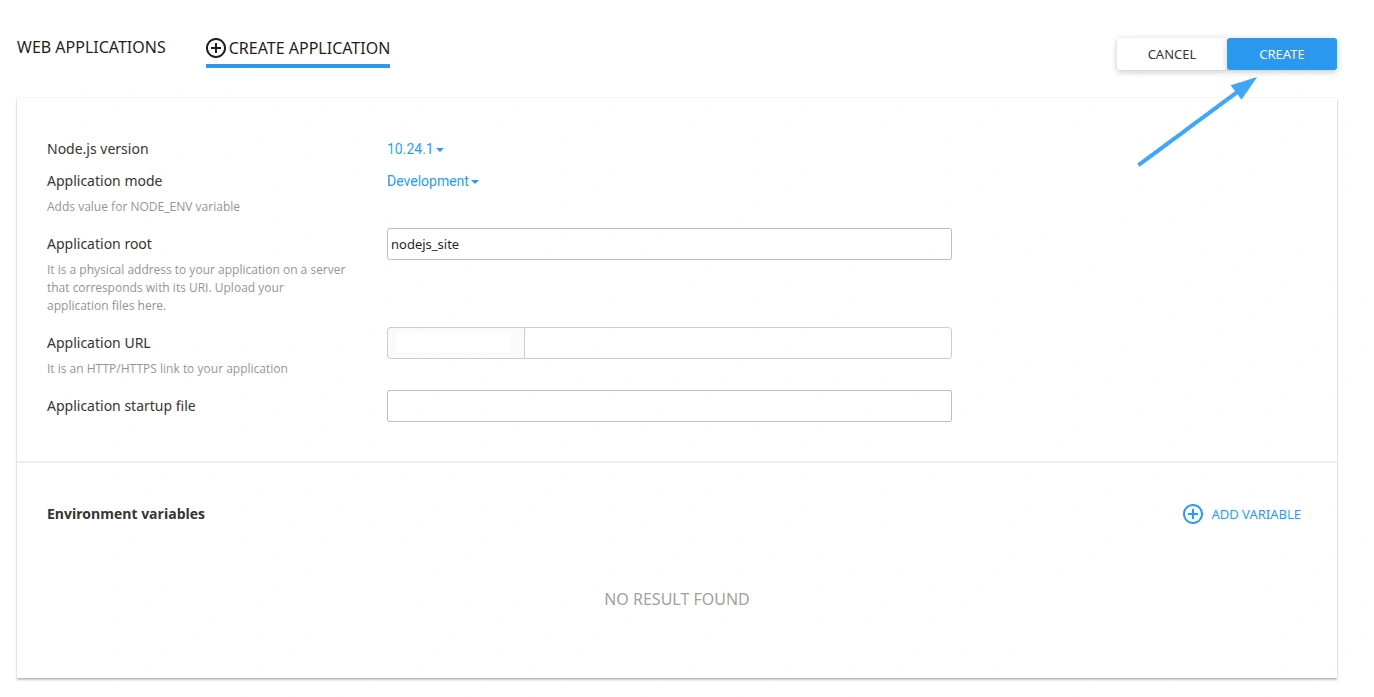Click the ADD VARIABLE link
The image size is (1374, 697).
click(1256, 513)
